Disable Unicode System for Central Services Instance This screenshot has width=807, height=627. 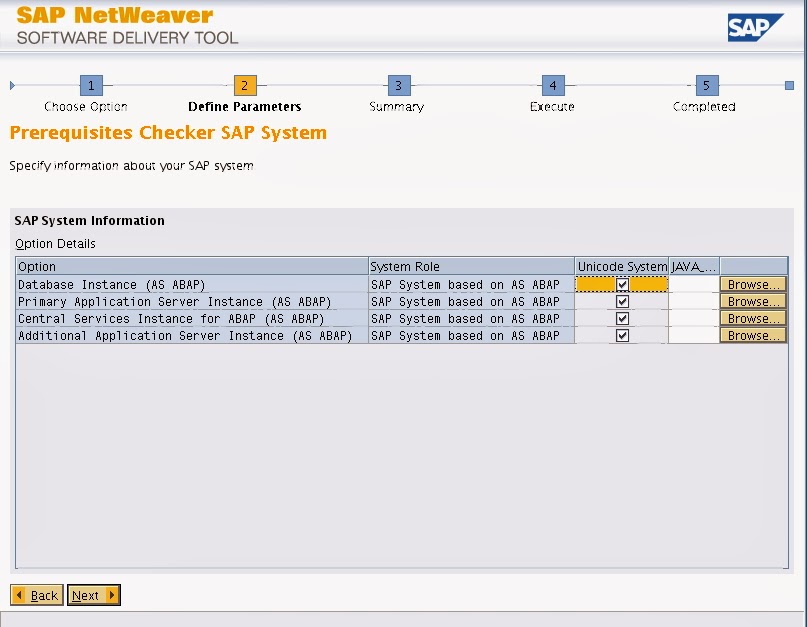621,318
